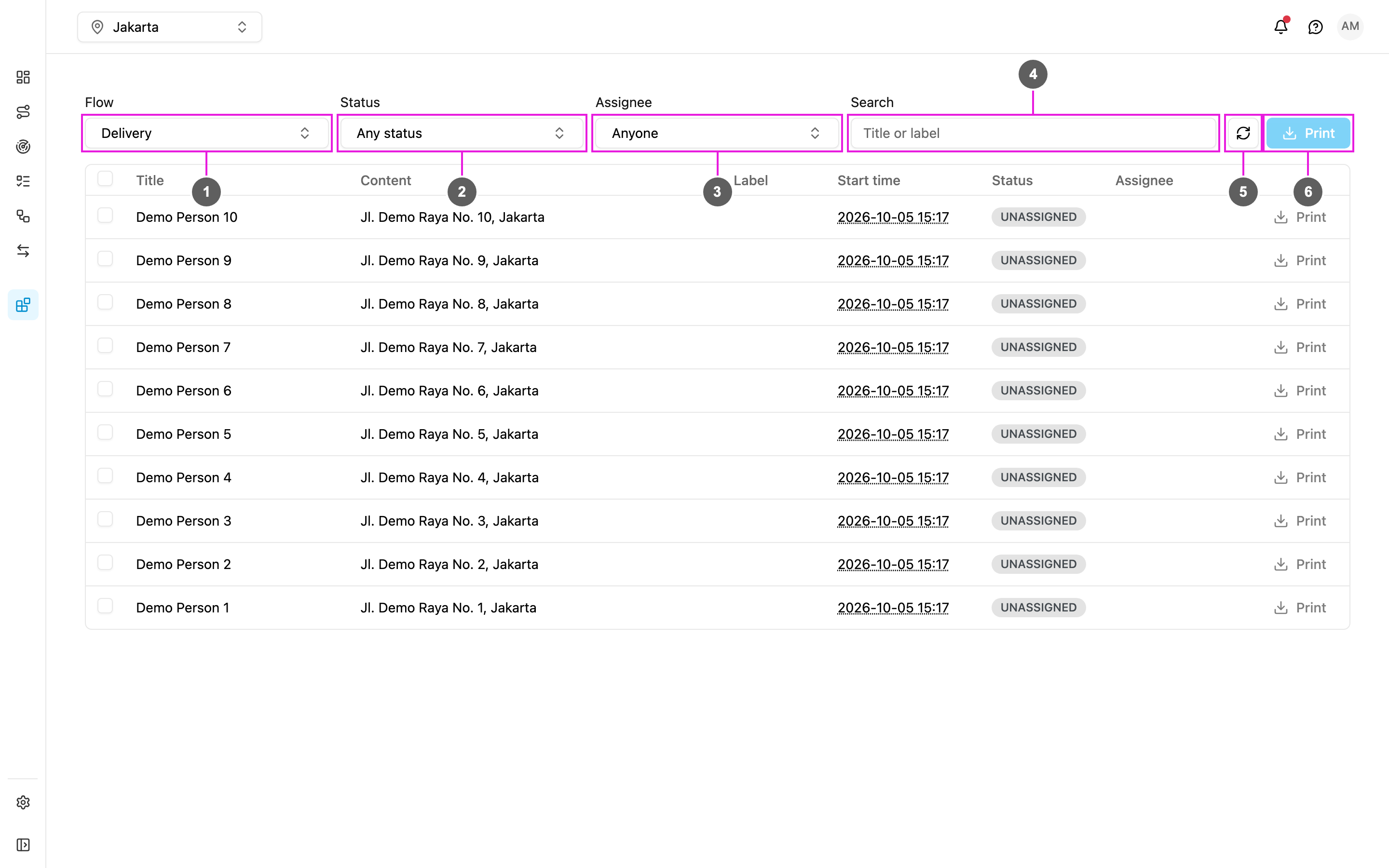Click download icon in Demo Person 3 row
Image resolution: width=1389 pixels, height=868 pixels.
(x=1280, y=521)
